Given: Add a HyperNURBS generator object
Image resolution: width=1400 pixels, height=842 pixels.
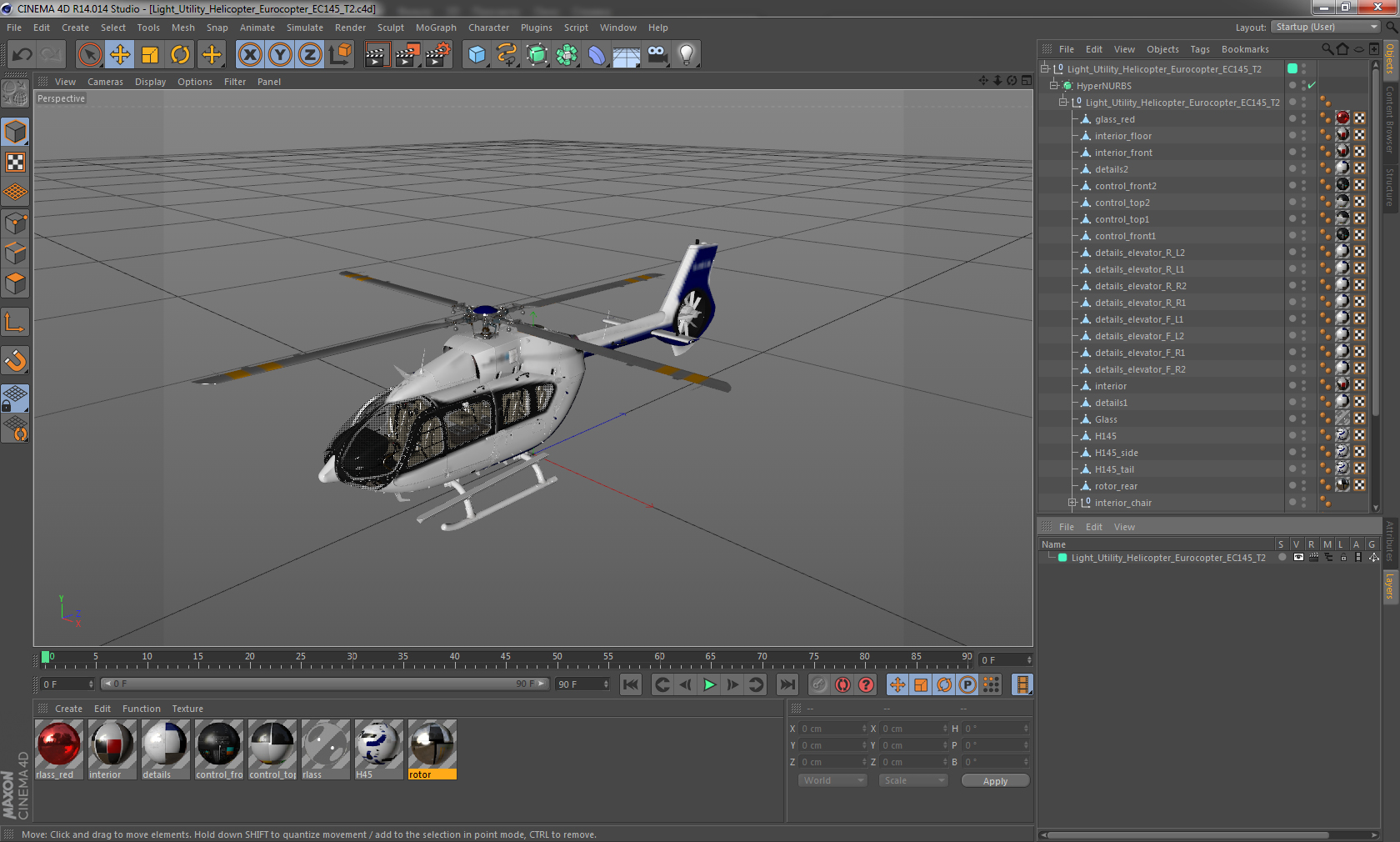Looking at the screenshot, I should [537, 55].
